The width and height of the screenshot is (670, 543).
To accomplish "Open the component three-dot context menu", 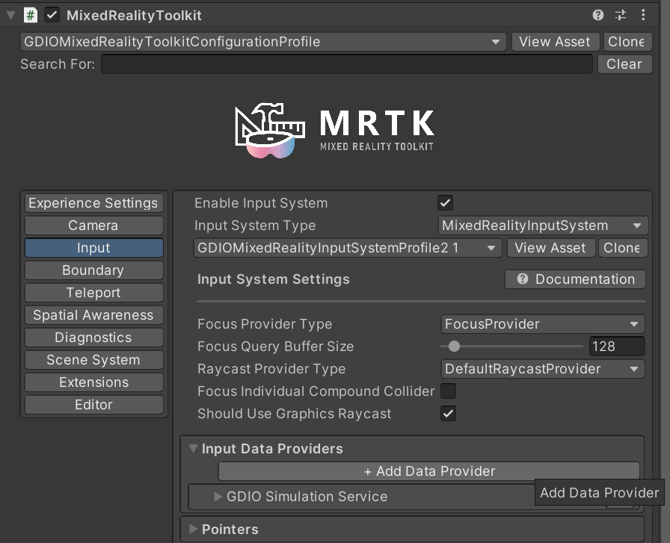I will pos(642,15).
